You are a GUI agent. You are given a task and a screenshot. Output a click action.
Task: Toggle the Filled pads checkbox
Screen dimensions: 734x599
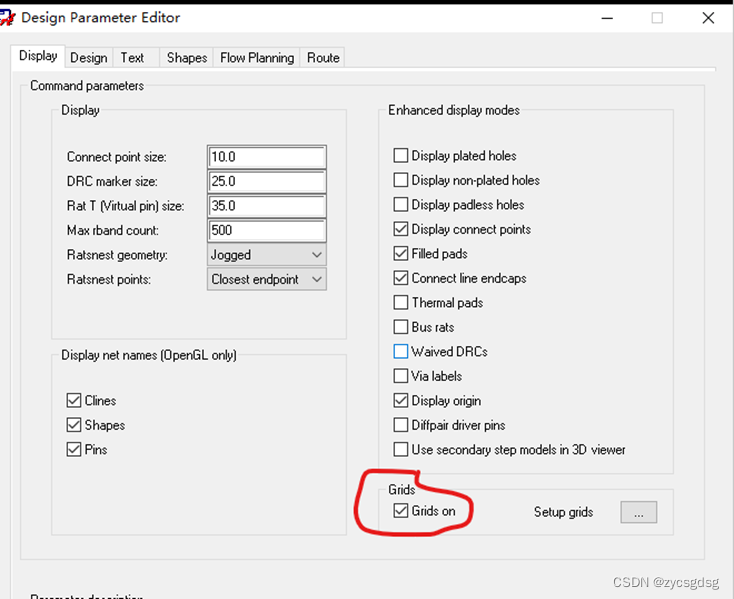(x=401, y=254)
